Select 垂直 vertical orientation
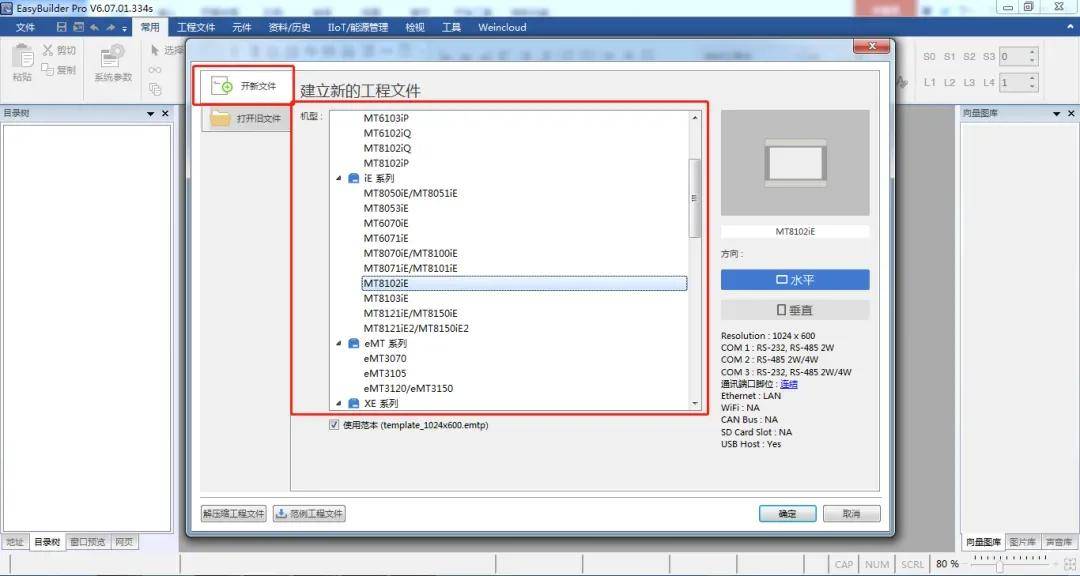This screenshot has height=576, width=1080. (795, 310)
